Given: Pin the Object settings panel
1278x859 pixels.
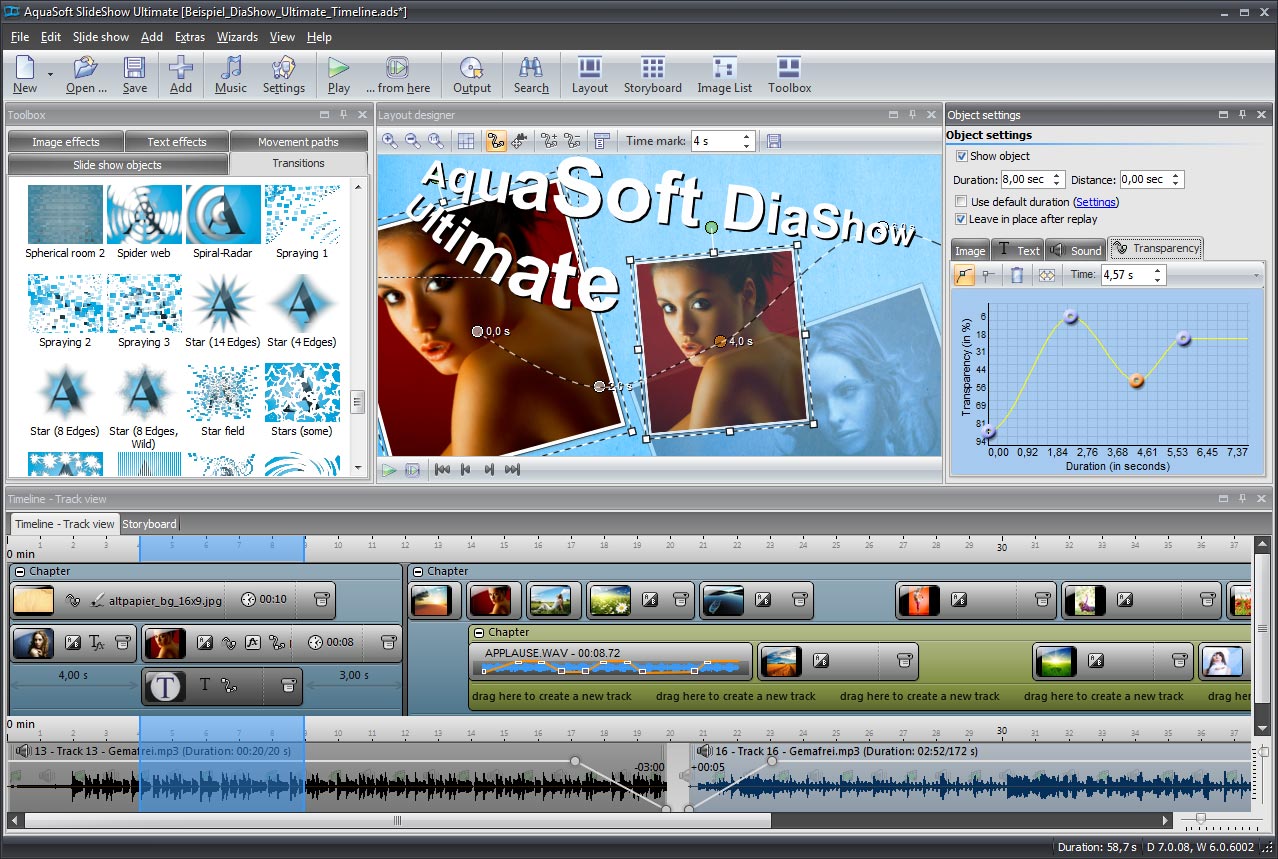Looking at the screenshot, I should point(1242,115).
